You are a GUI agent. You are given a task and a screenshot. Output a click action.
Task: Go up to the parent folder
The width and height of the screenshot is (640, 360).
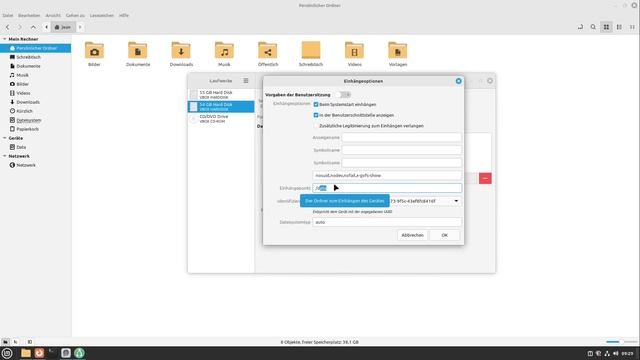33,27
